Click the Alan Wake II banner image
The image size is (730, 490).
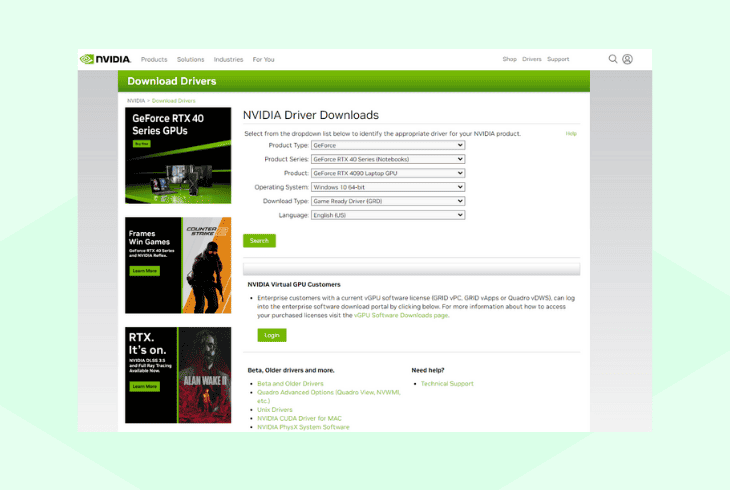pos(204,375)
